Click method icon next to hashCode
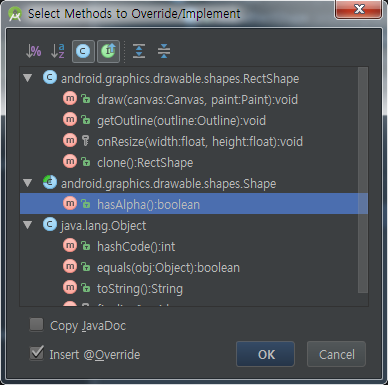388x385 pixels. click(x=70, y=246)
